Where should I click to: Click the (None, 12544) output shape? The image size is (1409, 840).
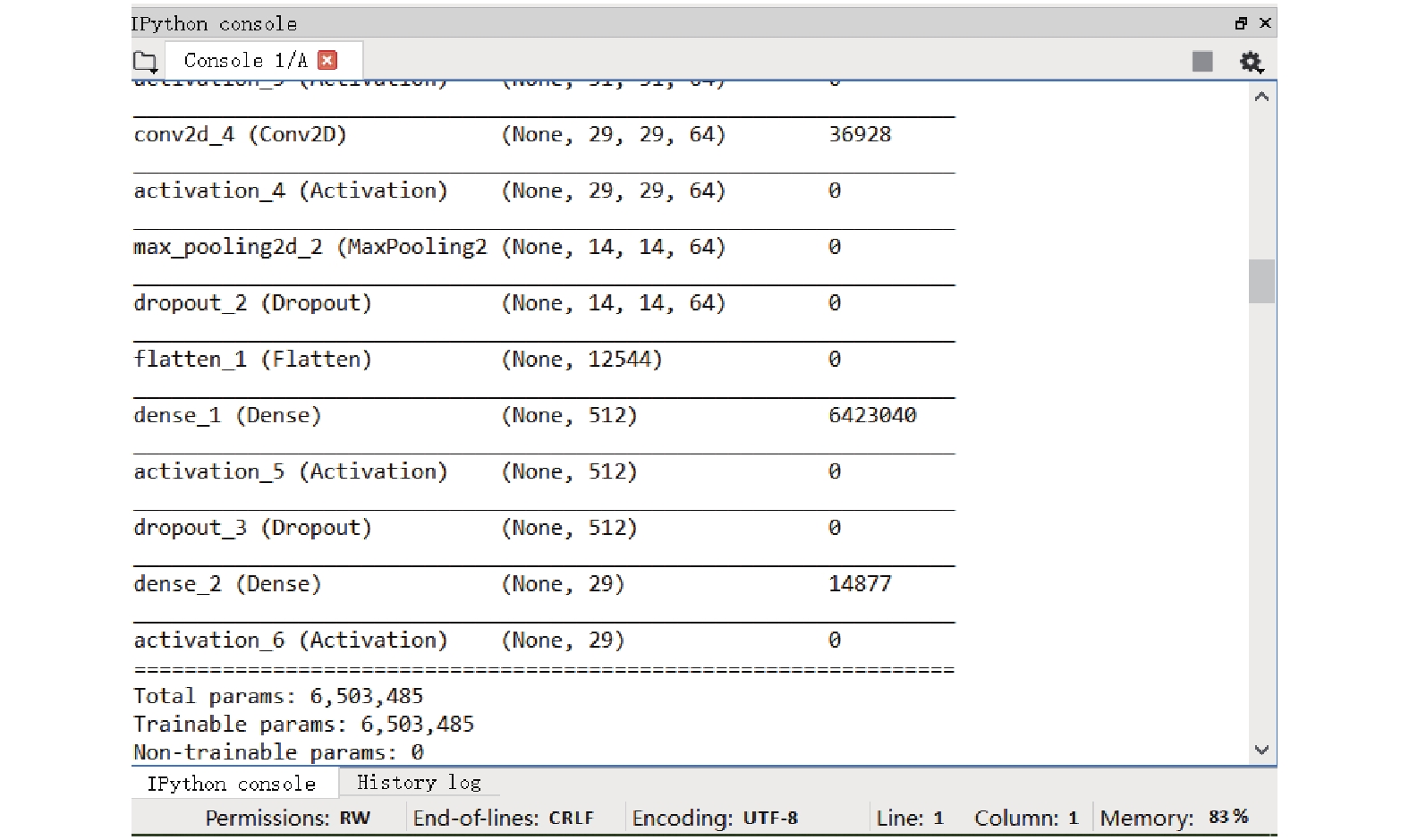[x=581, y=360]
